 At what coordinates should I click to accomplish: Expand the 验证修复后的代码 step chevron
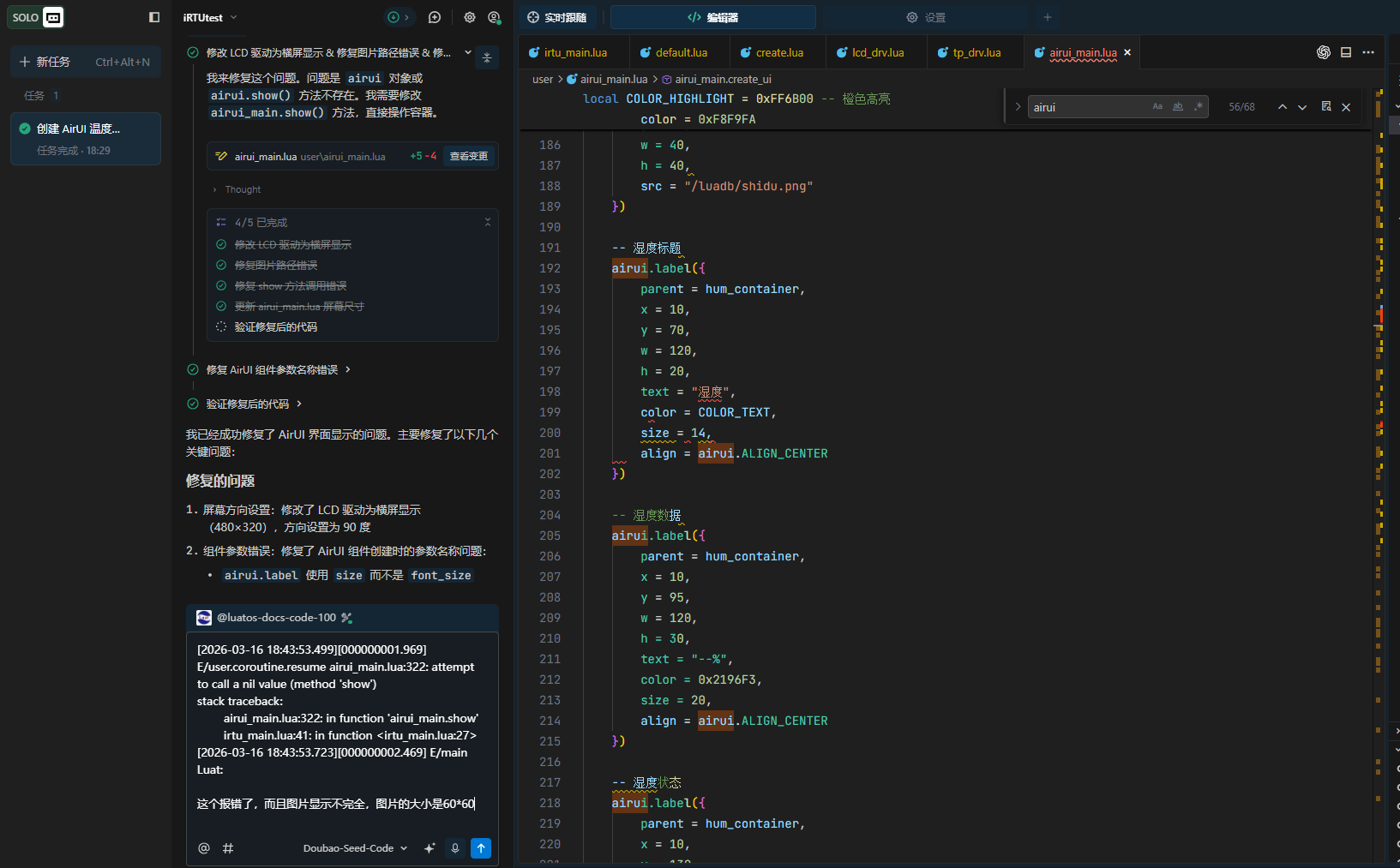[299, 404]
